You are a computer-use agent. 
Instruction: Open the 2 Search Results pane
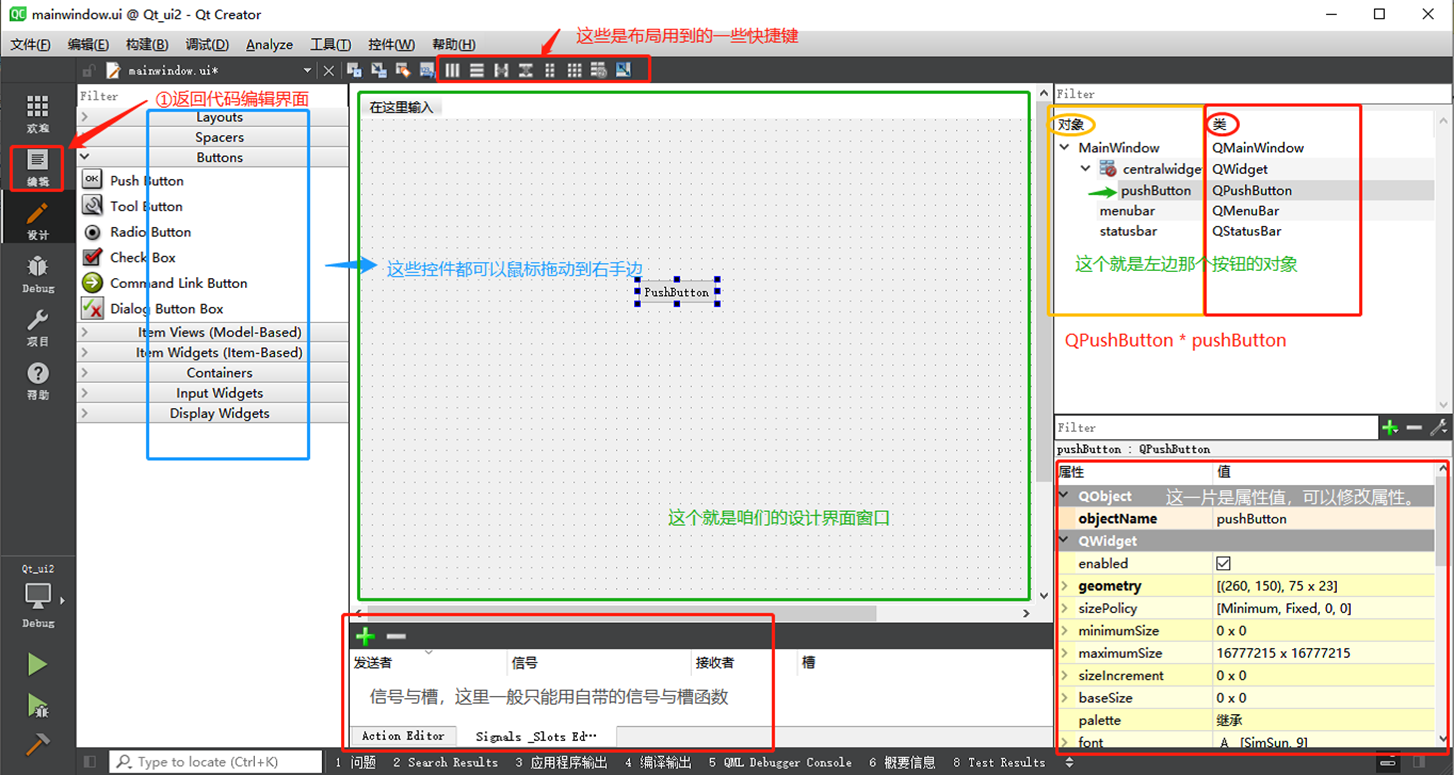(x=445, y=762)
